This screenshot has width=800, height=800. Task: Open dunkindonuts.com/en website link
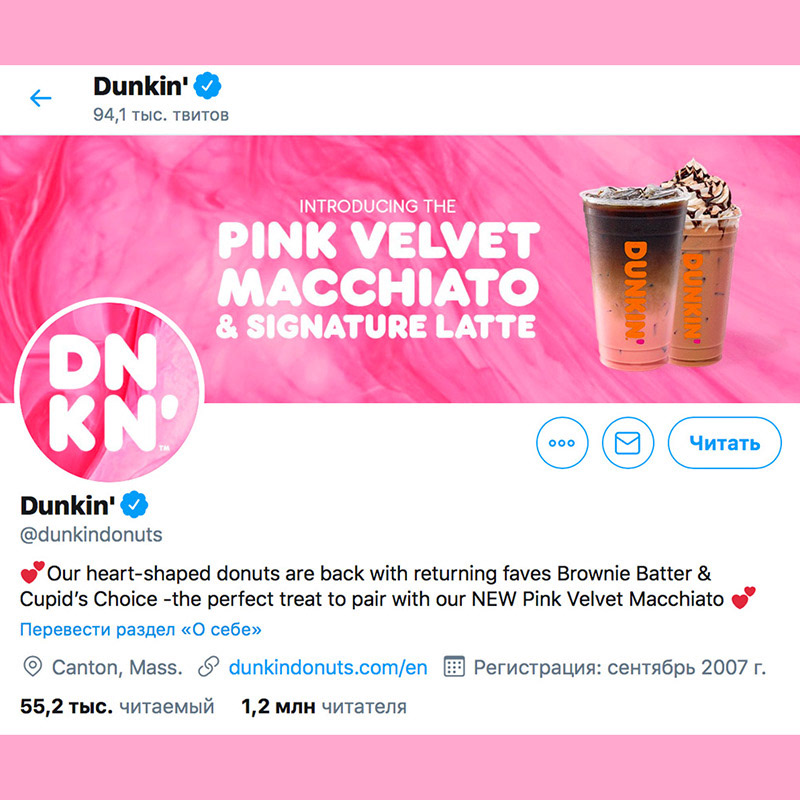[328, 667]
